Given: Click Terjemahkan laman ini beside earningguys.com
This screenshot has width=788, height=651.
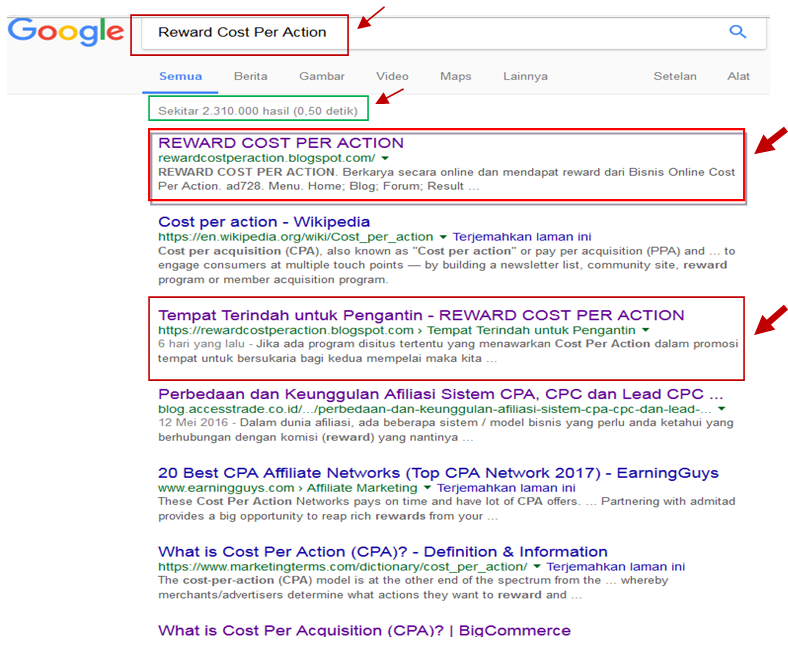Looking at the screenshot, I should tap(506, 488).
